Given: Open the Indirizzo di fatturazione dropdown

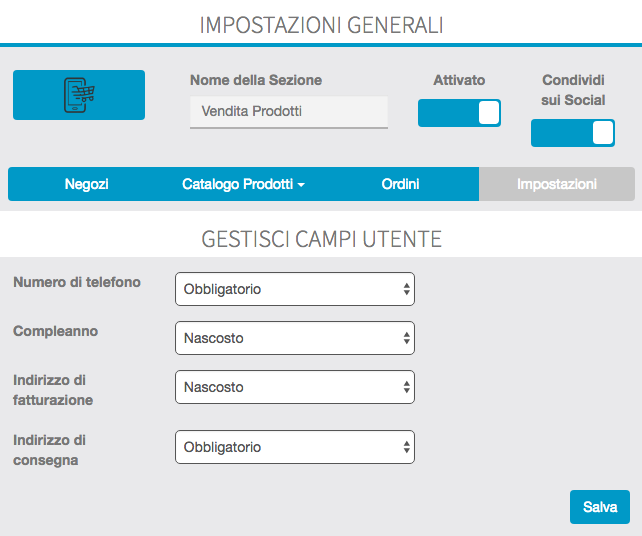Looking at the screenshot, I should tap(294, 387).
